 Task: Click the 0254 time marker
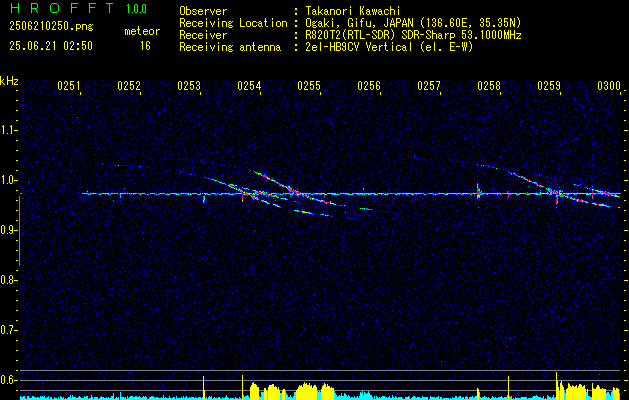pyautogui.click(x=249, y=86)
